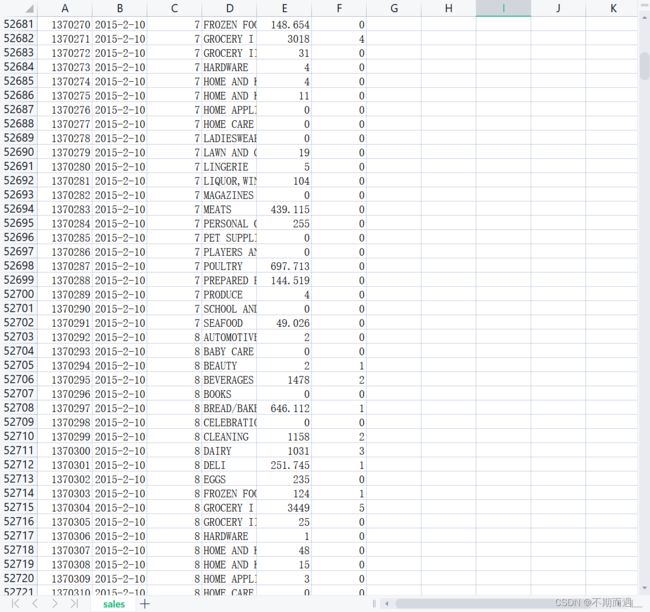
Task: Click the SEAFOOD cell
Action: coord(229,323)
